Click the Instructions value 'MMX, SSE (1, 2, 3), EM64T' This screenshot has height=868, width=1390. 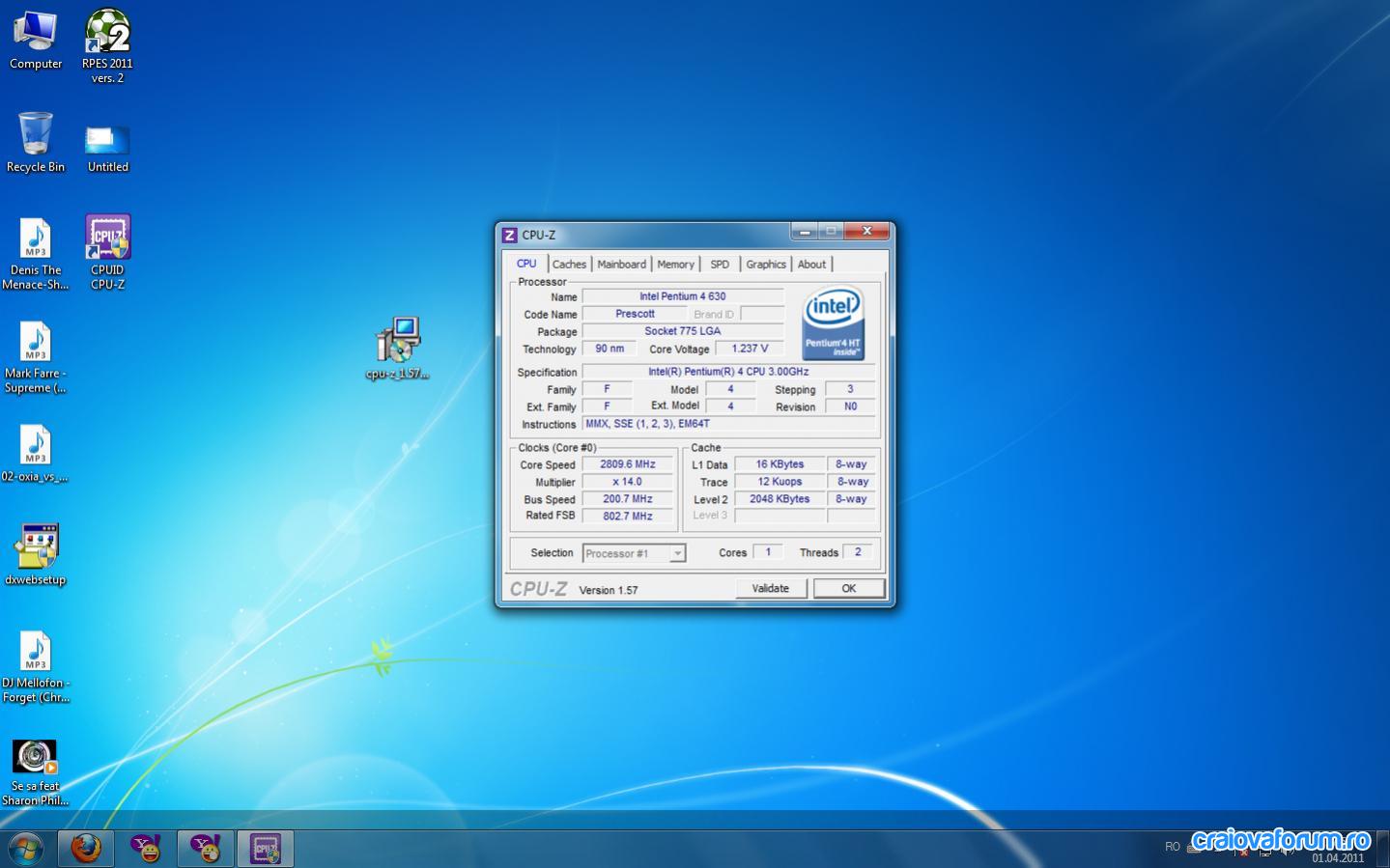(728, 424)
